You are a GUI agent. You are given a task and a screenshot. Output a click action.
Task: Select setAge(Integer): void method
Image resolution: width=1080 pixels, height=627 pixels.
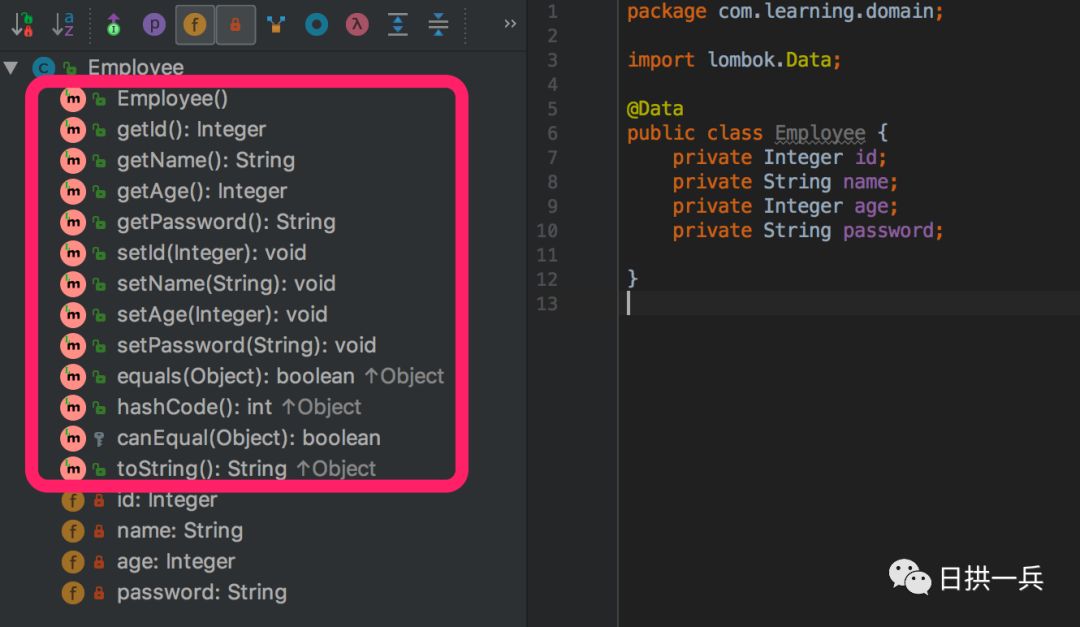point(222,314)
